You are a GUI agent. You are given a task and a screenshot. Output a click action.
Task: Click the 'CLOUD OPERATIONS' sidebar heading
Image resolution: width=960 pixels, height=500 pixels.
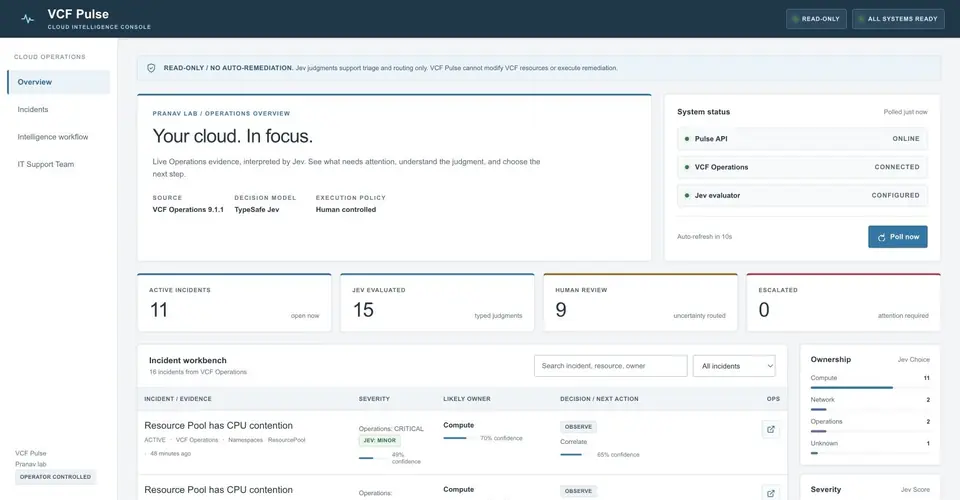pyautogui.click(x=50, y=57)
